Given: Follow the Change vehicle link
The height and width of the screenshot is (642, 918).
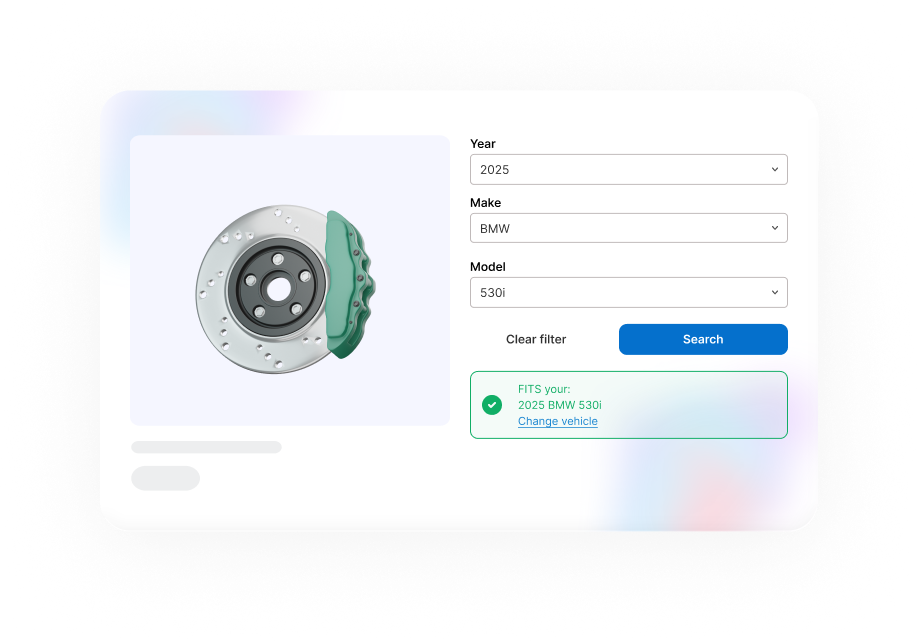Looking at the screenshot, I should [x=557, y=422].
